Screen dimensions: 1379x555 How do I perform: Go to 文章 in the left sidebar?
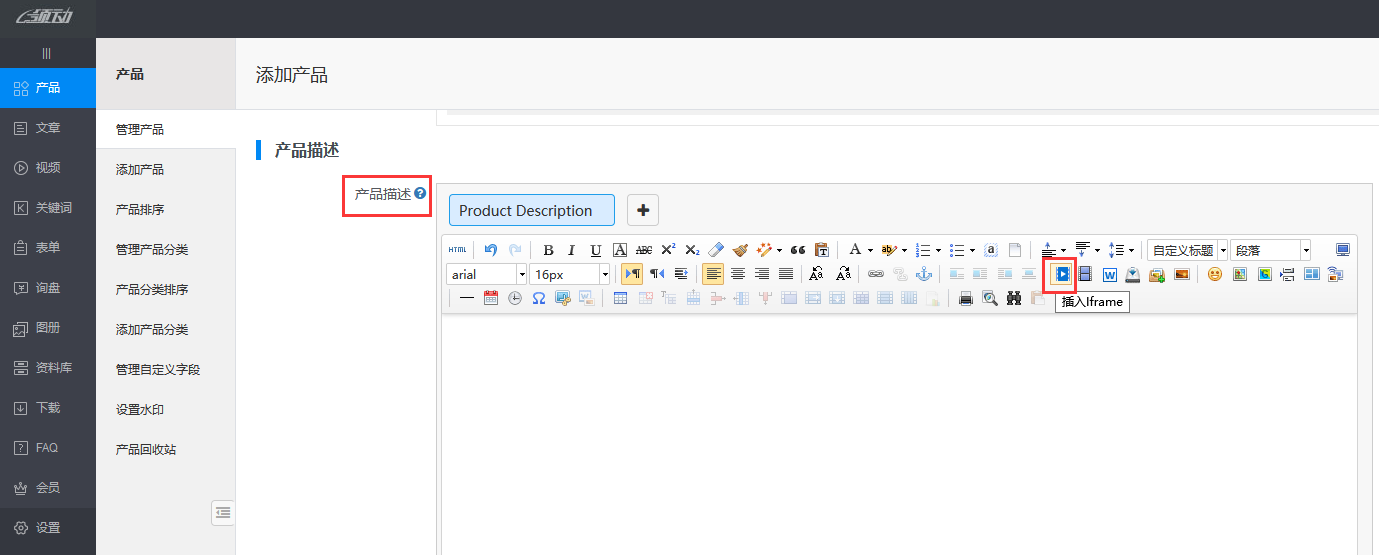pyautogui.click(x=47, y=128)
